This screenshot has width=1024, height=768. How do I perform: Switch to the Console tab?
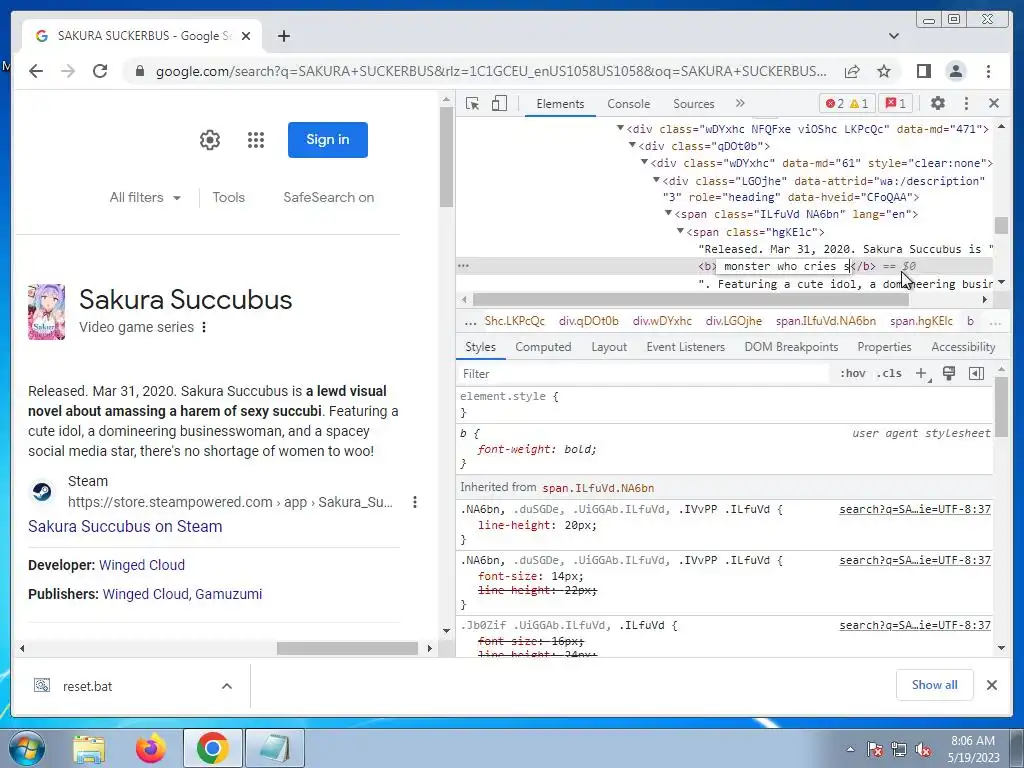tap(628, 104)
